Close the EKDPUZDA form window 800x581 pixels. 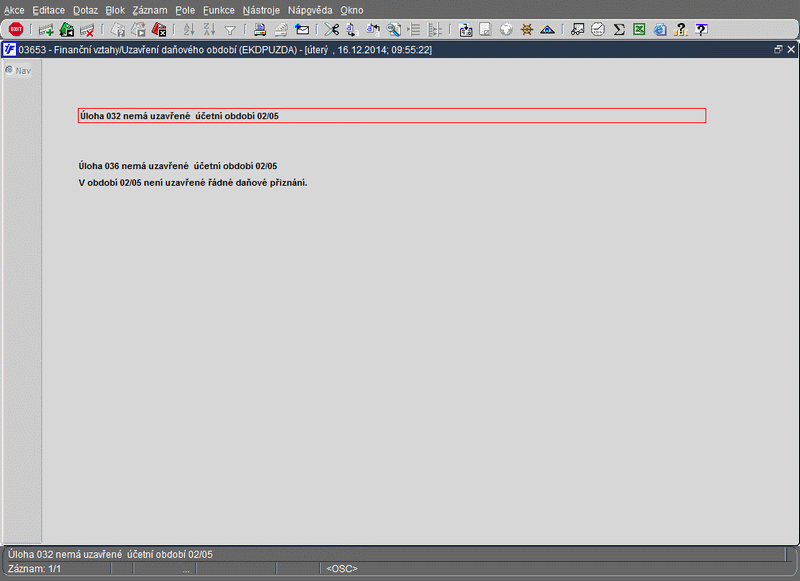(x=791, y=49)
